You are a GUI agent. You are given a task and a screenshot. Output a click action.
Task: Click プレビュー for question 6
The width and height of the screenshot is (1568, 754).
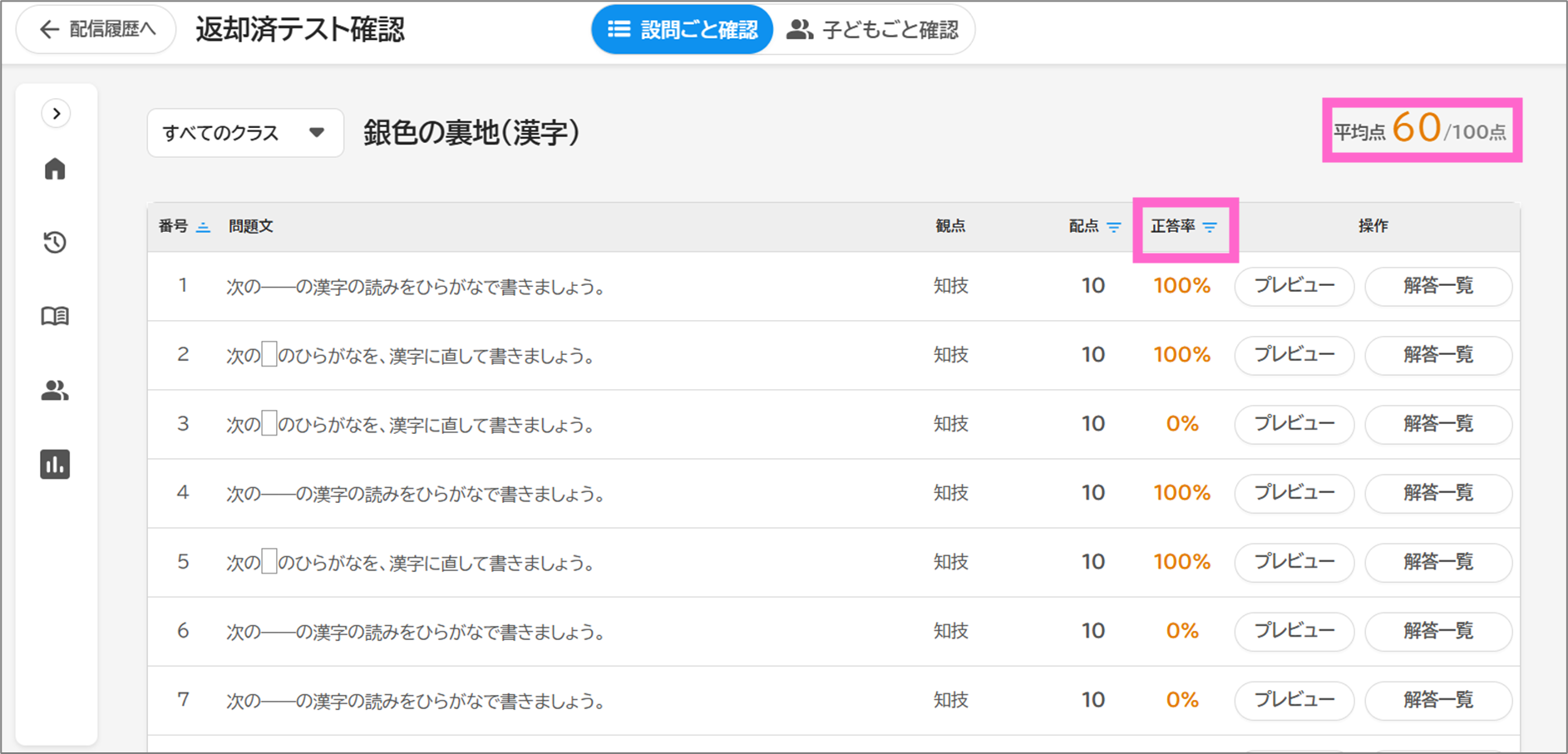coord(1294,631)
